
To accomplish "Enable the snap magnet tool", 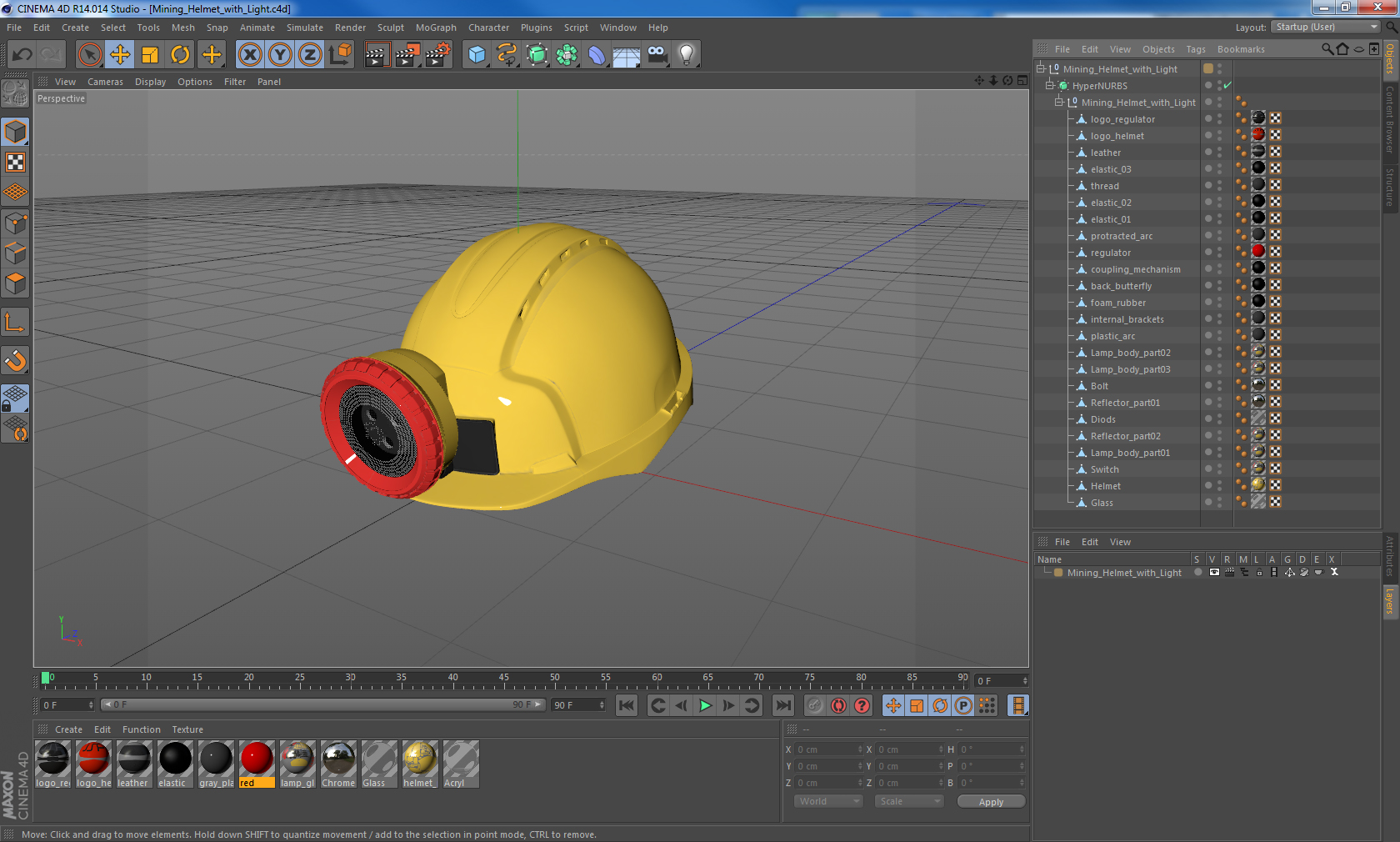I will pyautogui.click(x=16, y=360).
